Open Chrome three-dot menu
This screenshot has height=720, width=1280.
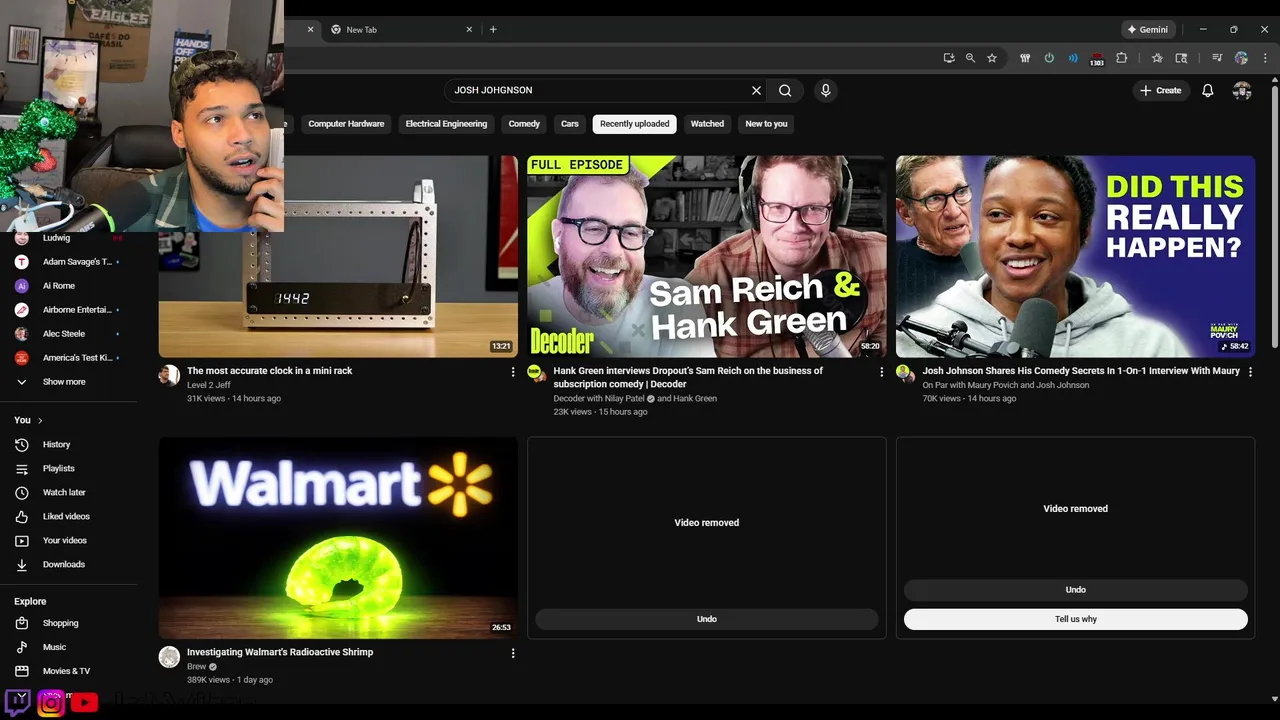tap(1265, 58)
